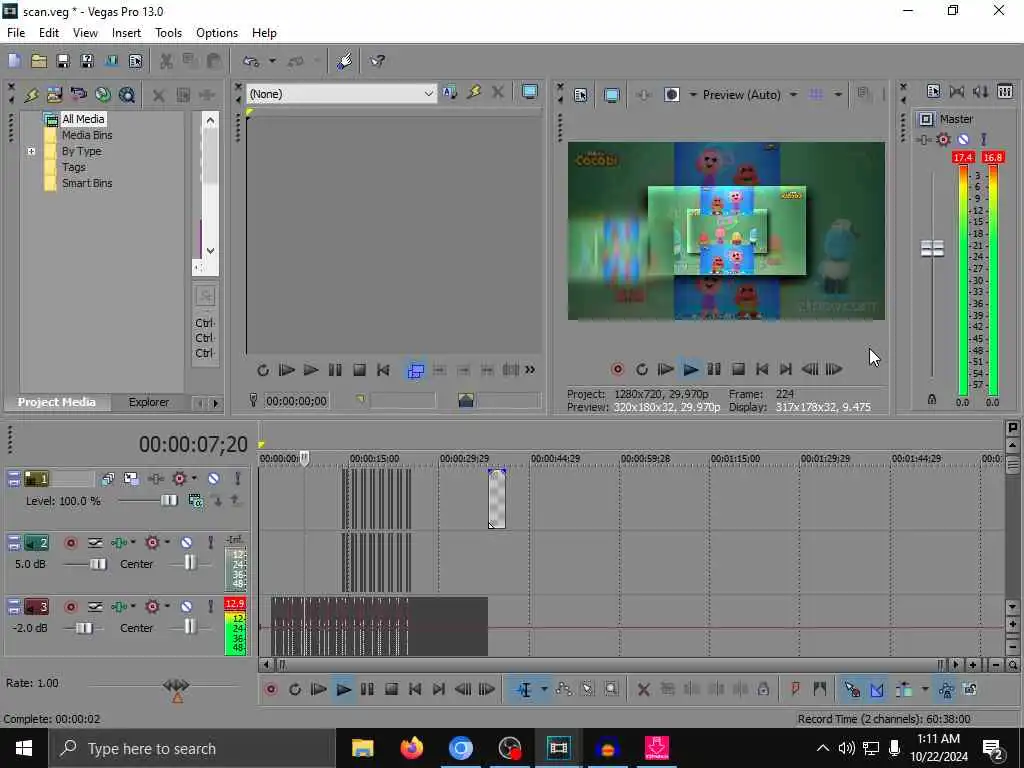Viewport: 1024px width, 768px height.
Task: Open the View menu
Action: (85, 33)
